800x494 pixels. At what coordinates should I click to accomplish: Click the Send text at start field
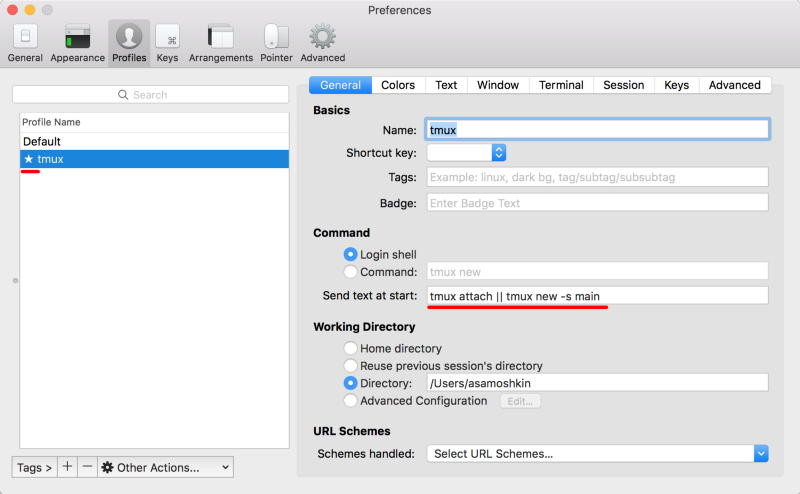coord(597,296)
